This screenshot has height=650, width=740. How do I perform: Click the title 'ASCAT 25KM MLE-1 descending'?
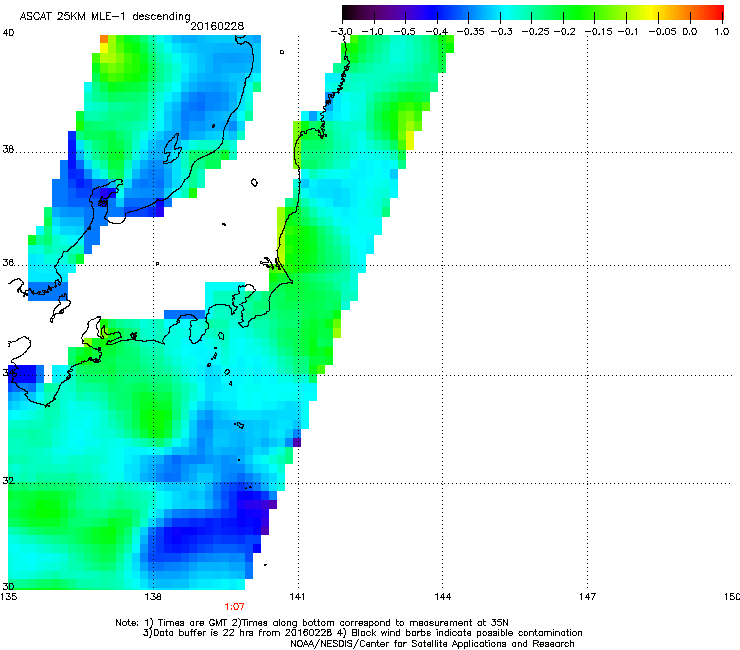[x=105, y=16]
